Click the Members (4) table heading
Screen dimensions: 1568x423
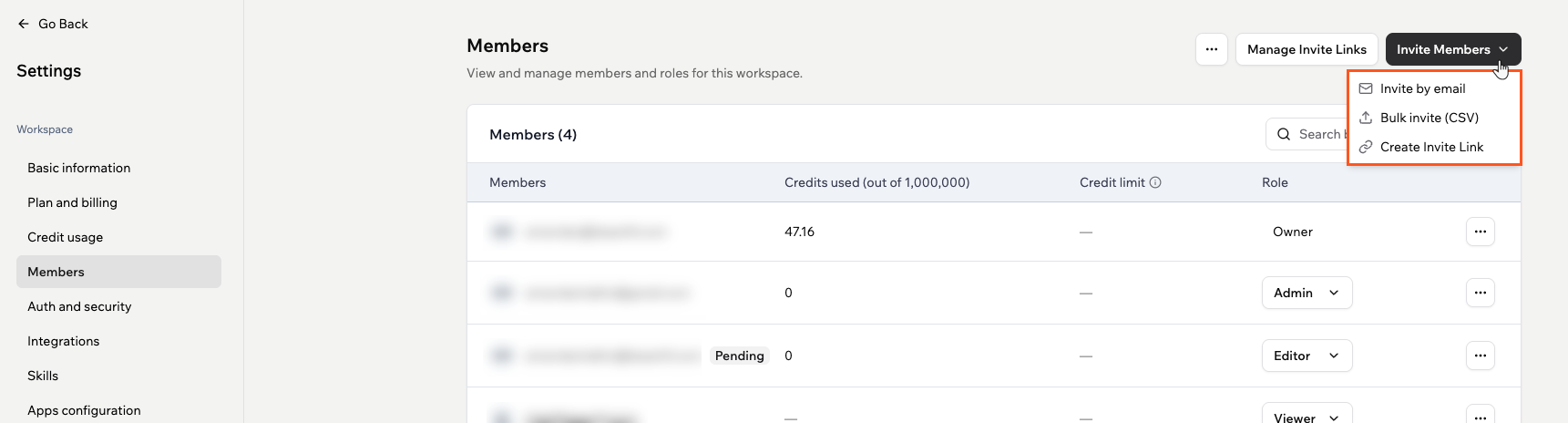pyautogui.click(x=533, y=134)
